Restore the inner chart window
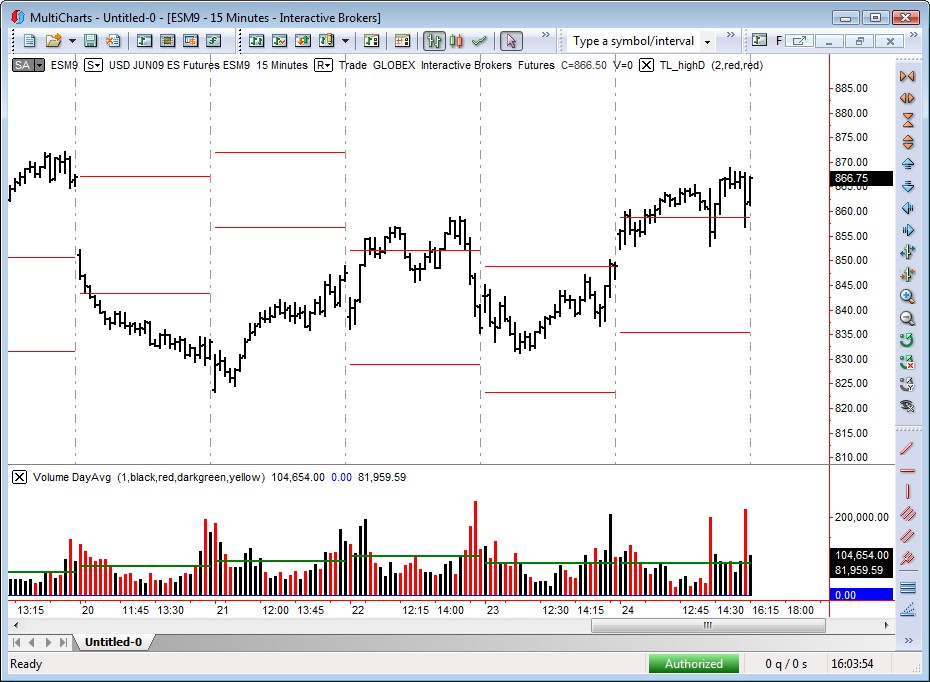This screenshot has width=930, height=682. (x=859, y=41)
